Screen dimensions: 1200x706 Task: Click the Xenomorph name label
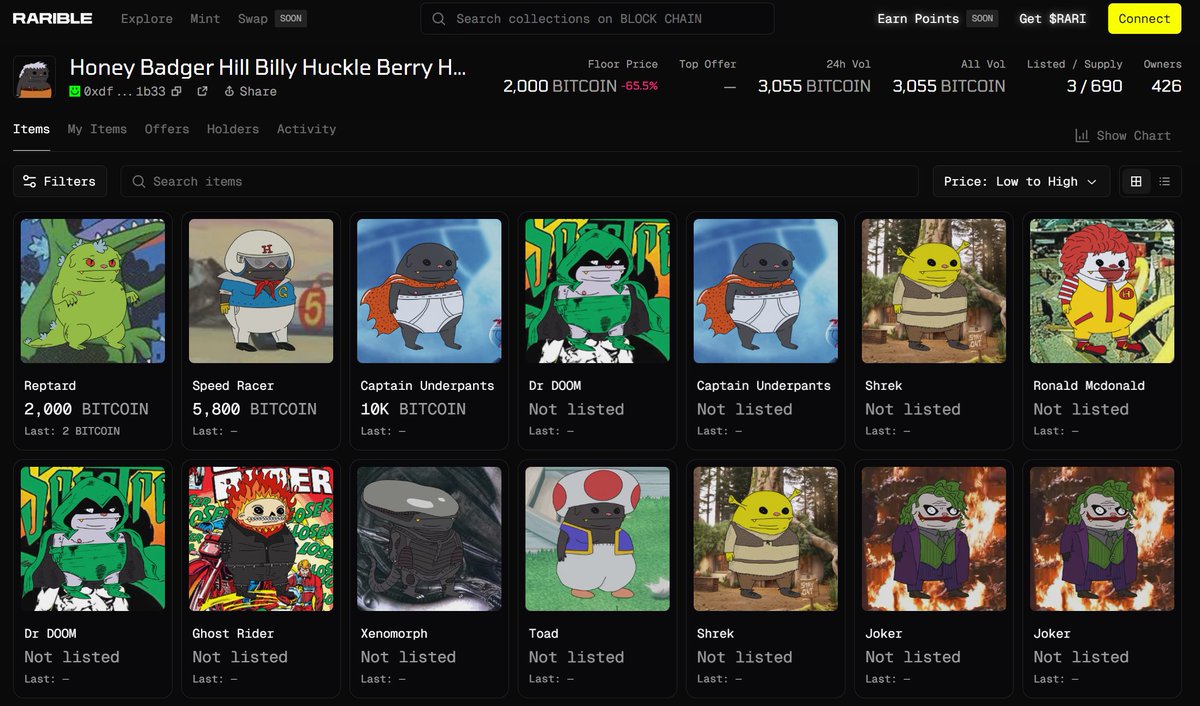(x=394, y=633)
